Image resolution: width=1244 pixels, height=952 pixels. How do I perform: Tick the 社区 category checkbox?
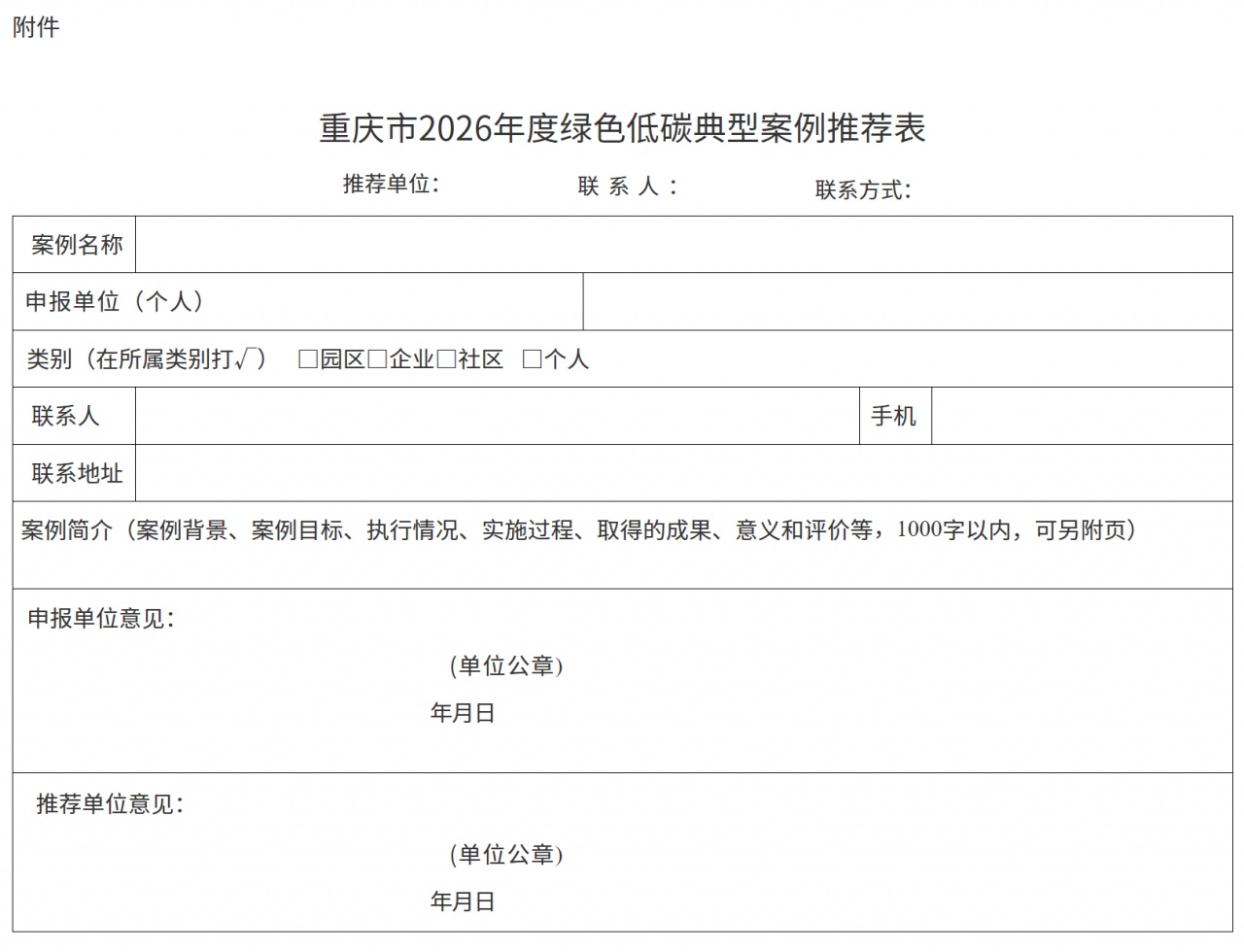(x=446, y=359)
